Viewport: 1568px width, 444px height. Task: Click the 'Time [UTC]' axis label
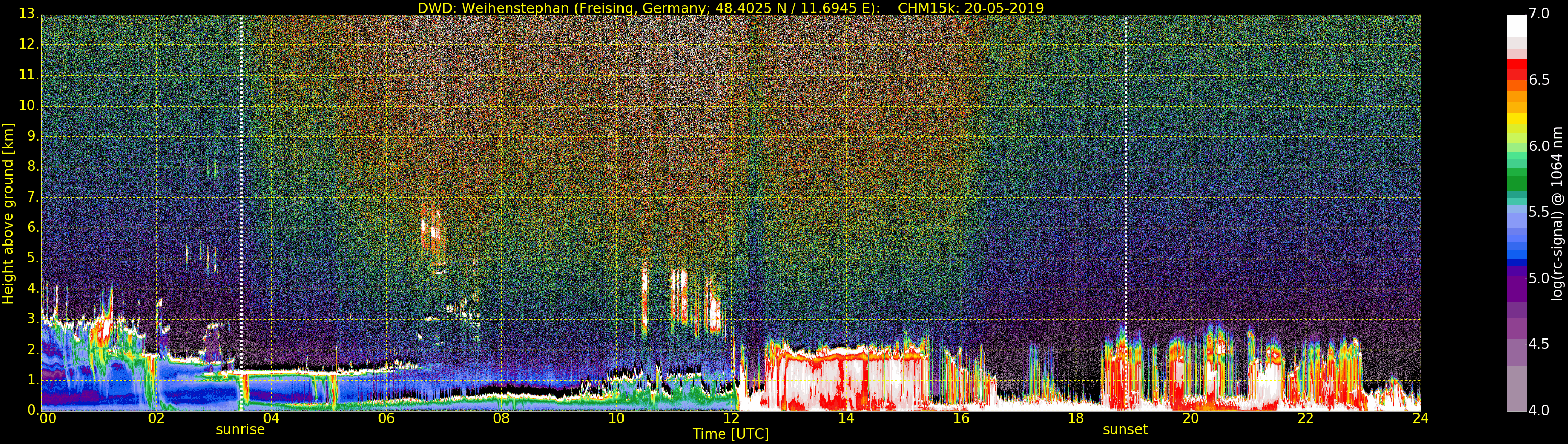(731, 434)
